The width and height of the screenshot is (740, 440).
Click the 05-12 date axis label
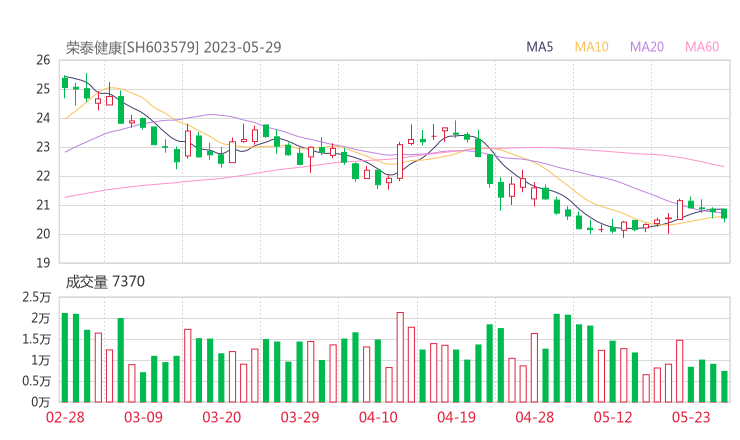pos(613,417)
